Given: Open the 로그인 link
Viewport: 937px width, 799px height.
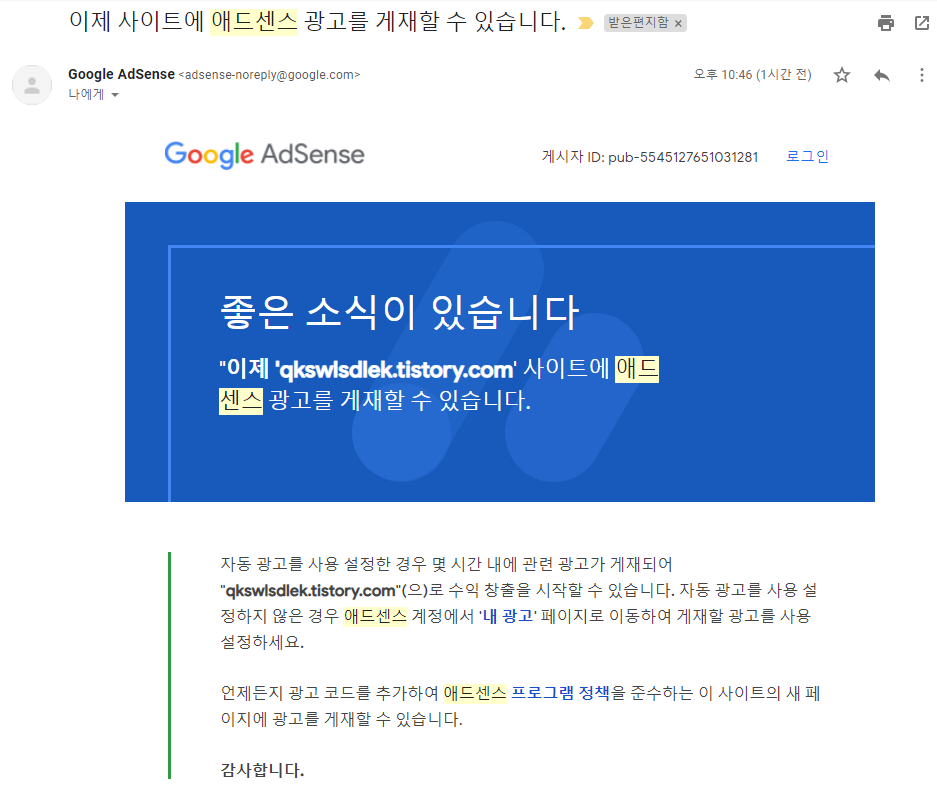Looking at the screenshot, I should [x=807, y=156].
